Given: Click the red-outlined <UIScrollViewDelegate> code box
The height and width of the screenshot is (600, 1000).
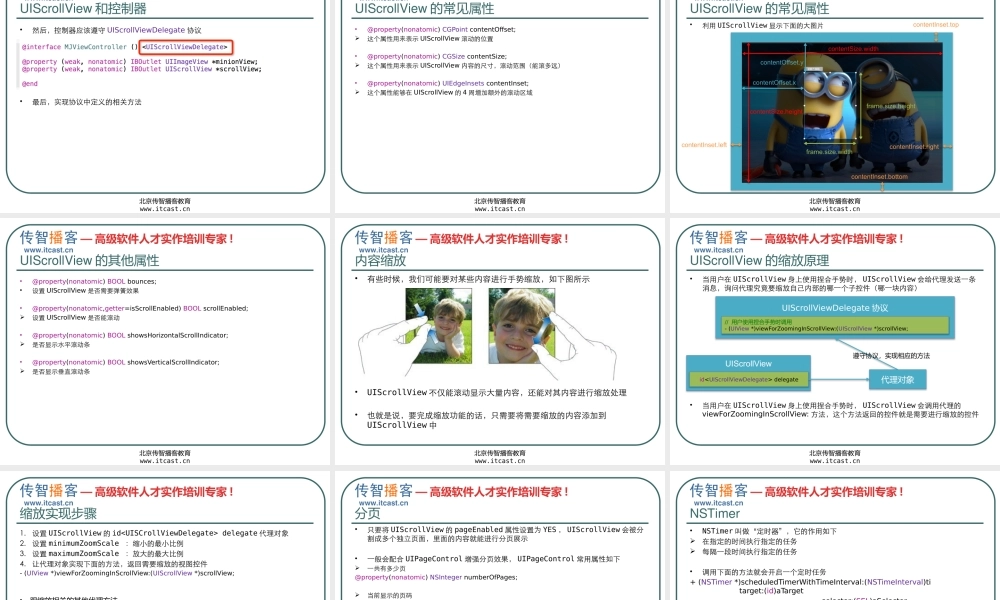Looking at the screenshot, I should [x=186, y=47].
